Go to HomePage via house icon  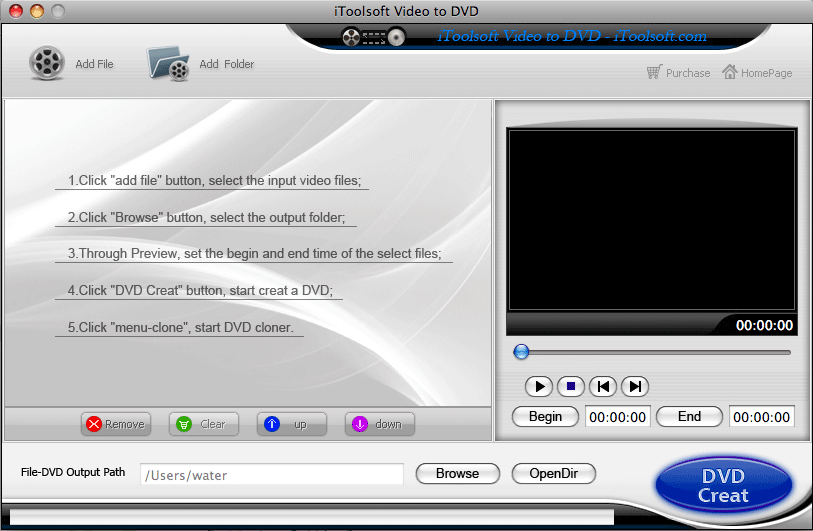[731, 72]
